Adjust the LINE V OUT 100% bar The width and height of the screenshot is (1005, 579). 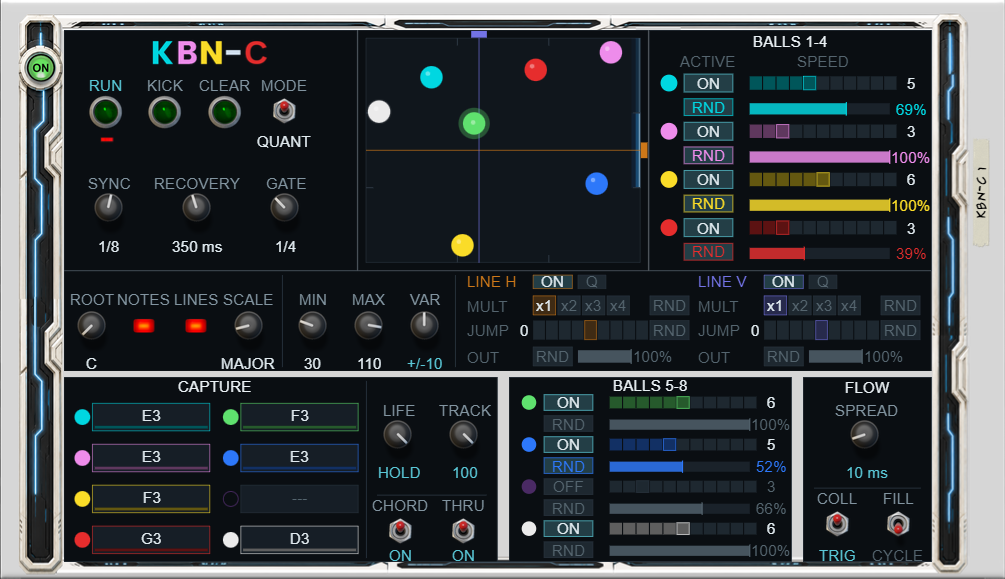835,357
